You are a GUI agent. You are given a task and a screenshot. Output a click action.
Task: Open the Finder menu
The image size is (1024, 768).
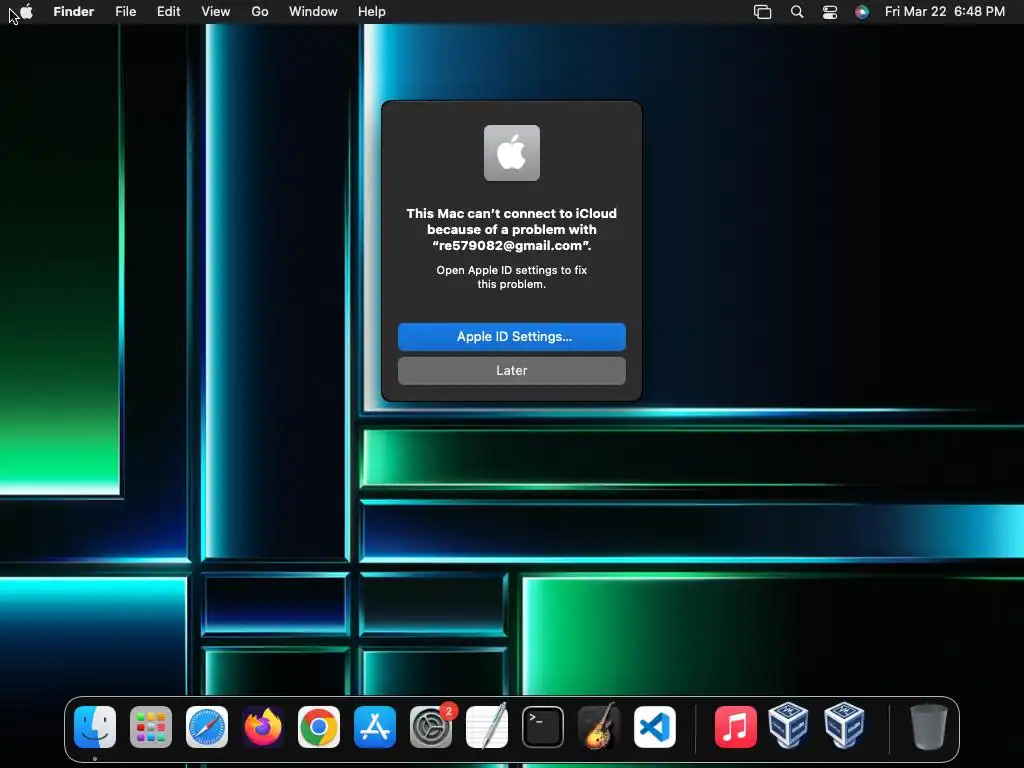click(74, 12)
